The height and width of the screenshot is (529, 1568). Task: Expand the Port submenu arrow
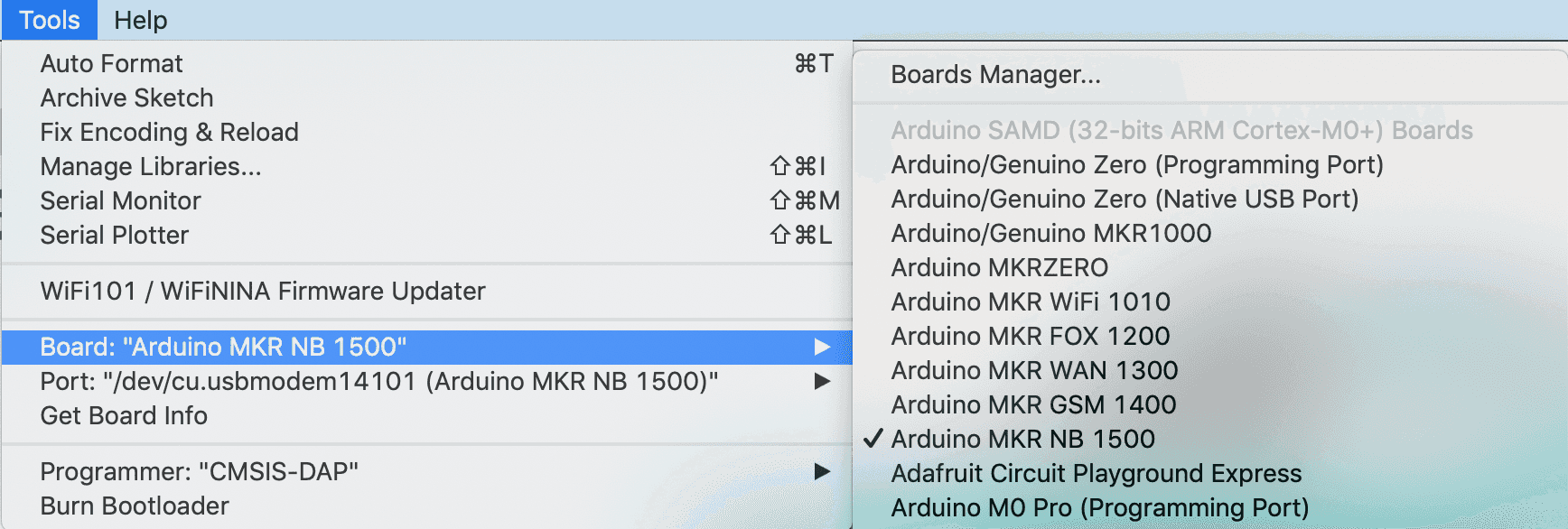click(x=821, y=382)
